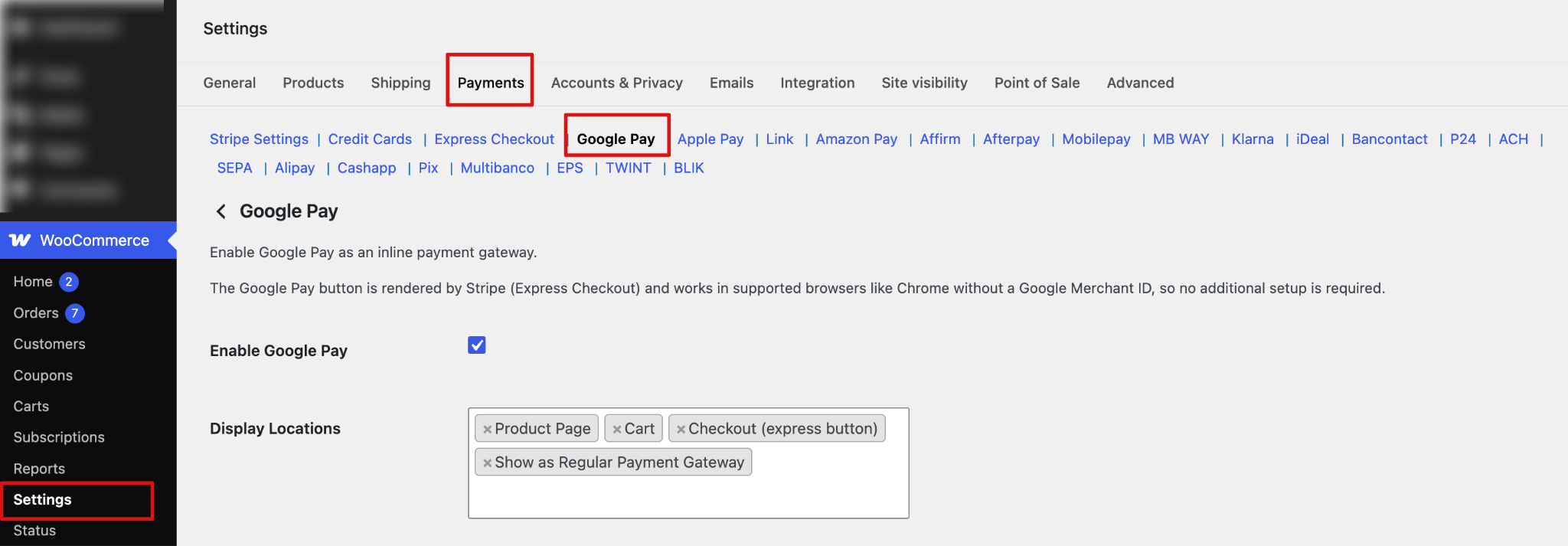Click the WooCommerce logo icon in sidebar
Image resolution: width=1568 pixels, height=546 pixels.
20,240
